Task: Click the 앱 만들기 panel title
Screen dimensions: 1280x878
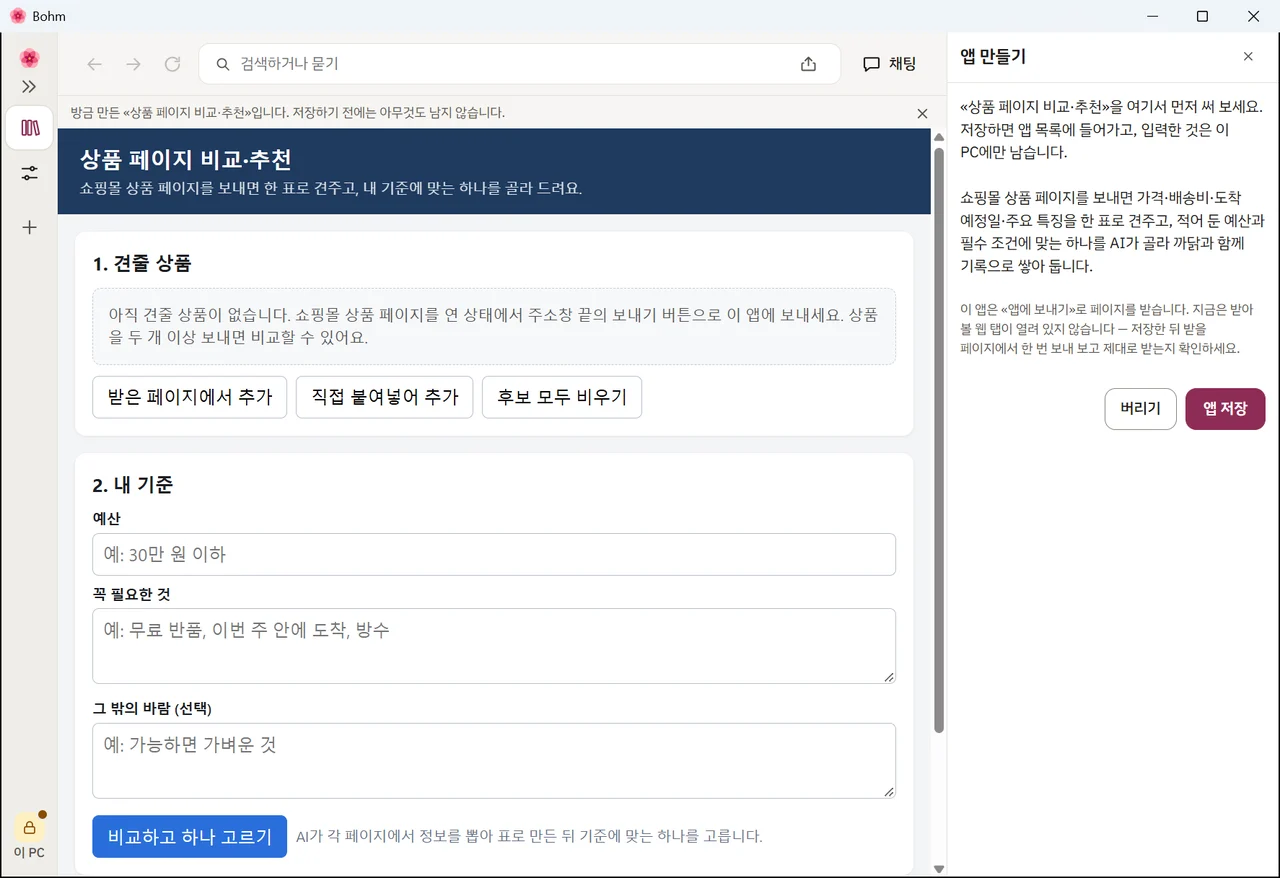Action: [993, 57]
